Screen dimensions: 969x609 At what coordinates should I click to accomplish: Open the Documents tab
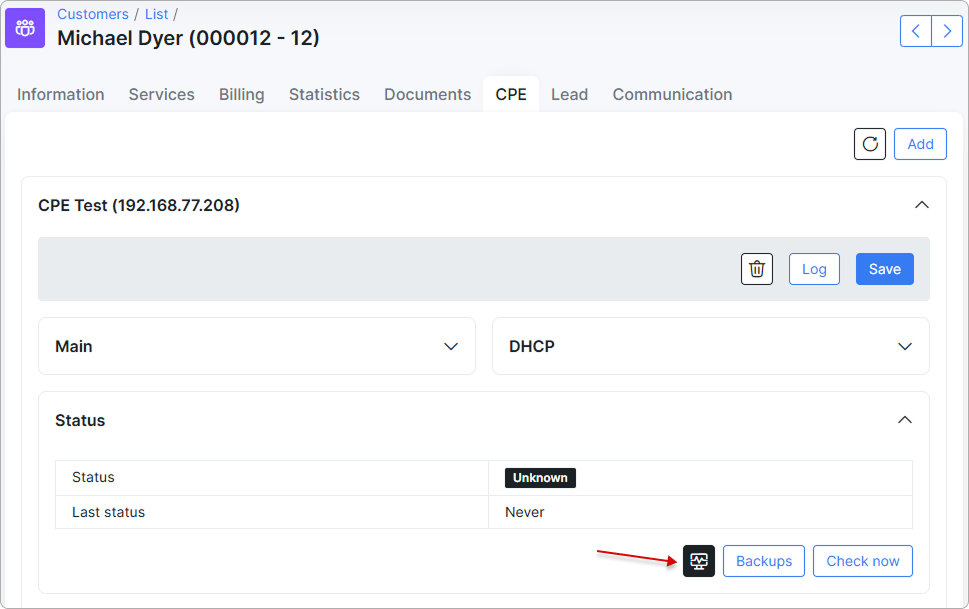pos(428,95)
